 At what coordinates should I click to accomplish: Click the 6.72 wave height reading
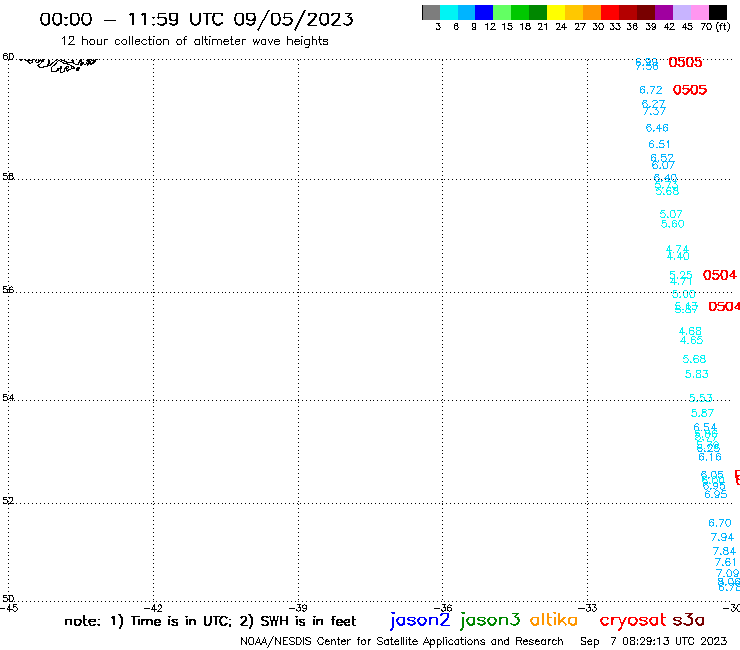click(651, 90)
